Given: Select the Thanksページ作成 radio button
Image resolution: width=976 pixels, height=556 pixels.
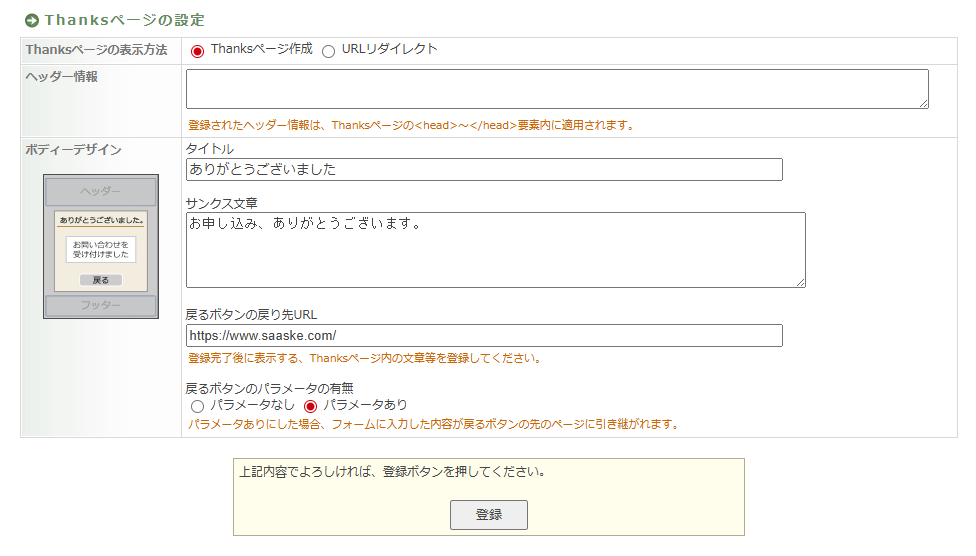Looking at the screenshot, I should (x=197, y=51).
